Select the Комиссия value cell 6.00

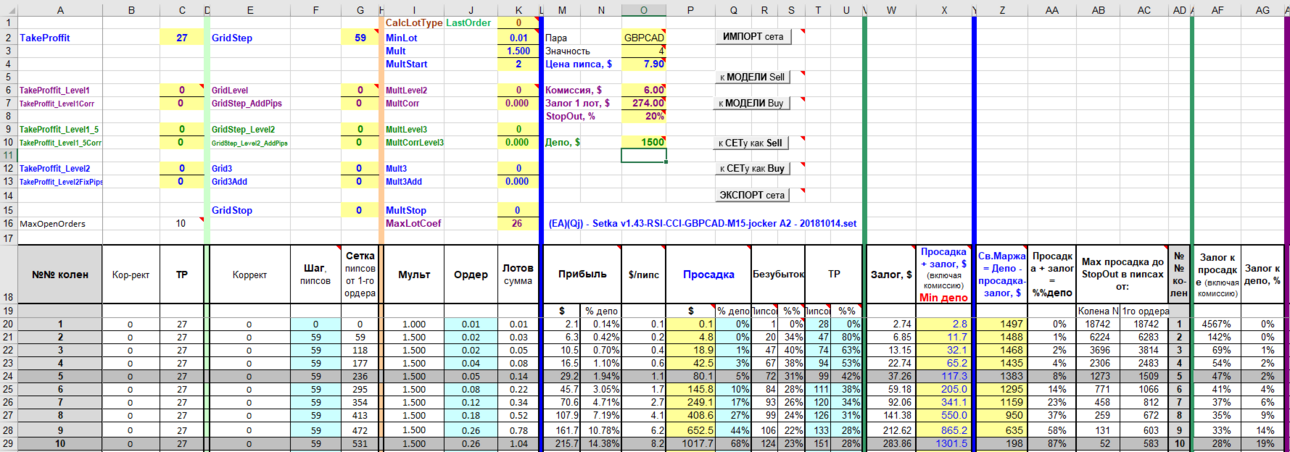pyautogui.click(x=642, y=90)
